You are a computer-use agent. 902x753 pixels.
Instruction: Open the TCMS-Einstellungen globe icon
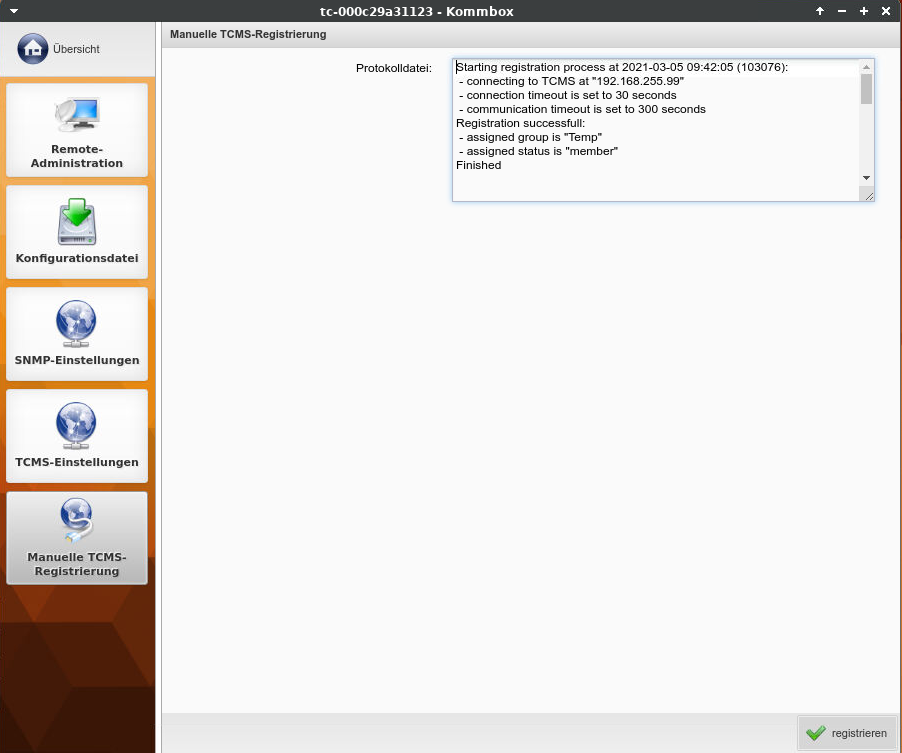click(77, 425)
